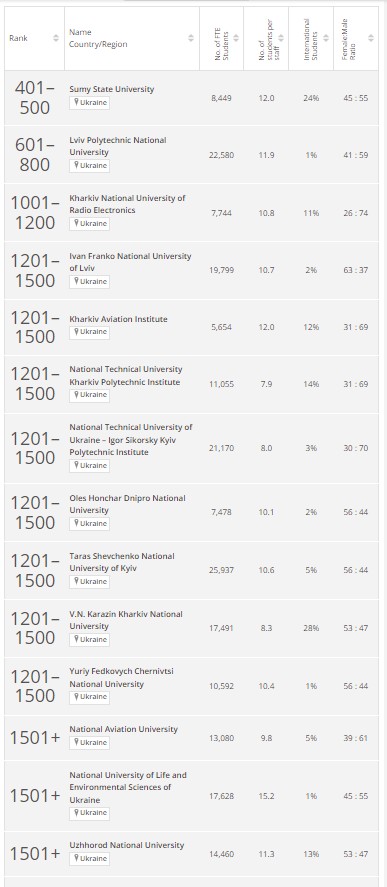Click Ukraine location tag under Kharkiv Aviation Institute
This screenshot has width=387, height=887.
pos(89,333)
